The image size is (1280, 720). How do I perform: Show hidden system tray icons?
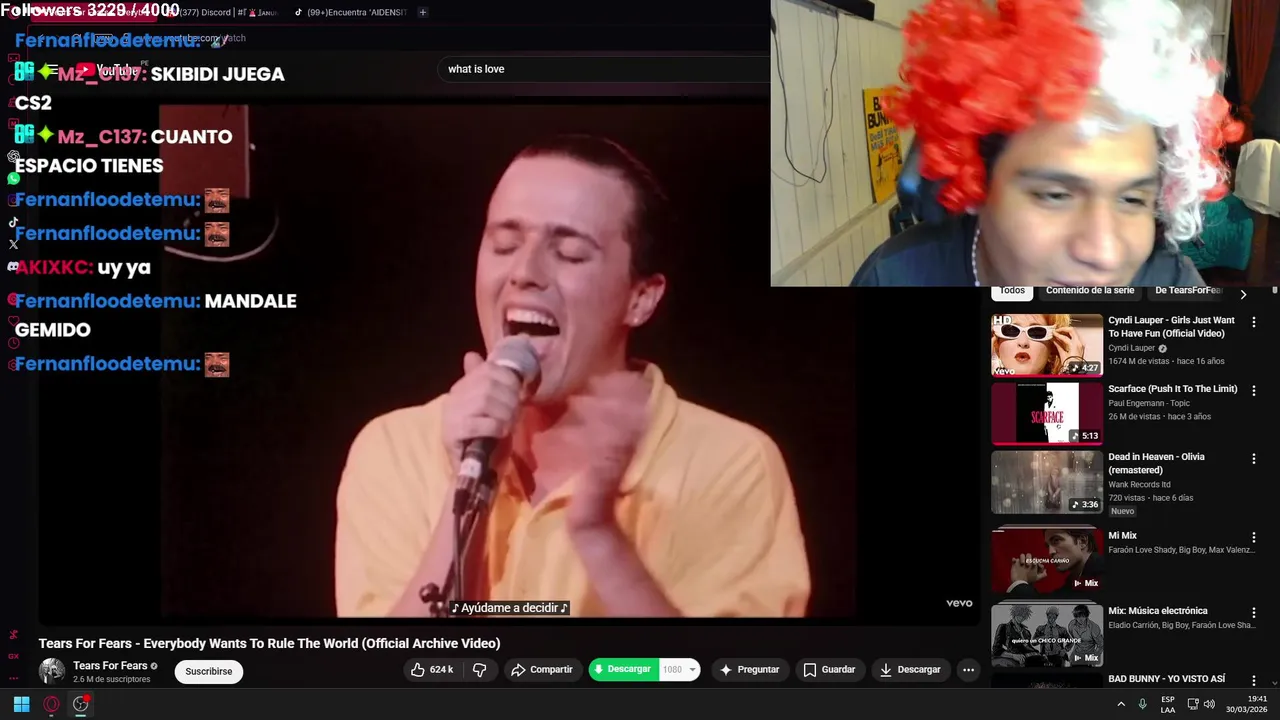pos(1121,704)
